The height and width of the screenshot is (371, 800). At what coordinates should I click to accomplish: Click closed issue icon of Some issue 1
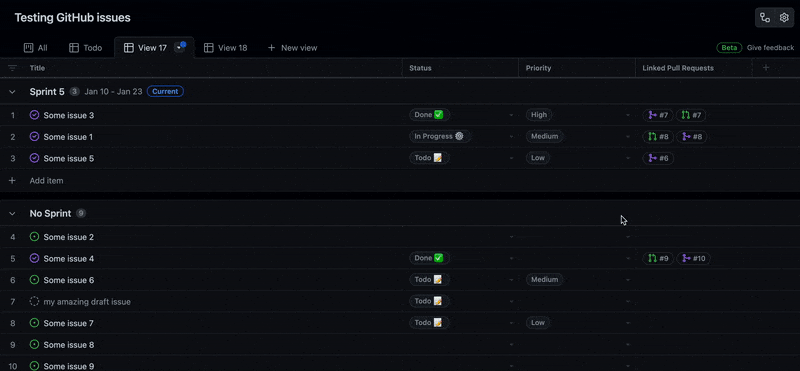click(34, 137)
